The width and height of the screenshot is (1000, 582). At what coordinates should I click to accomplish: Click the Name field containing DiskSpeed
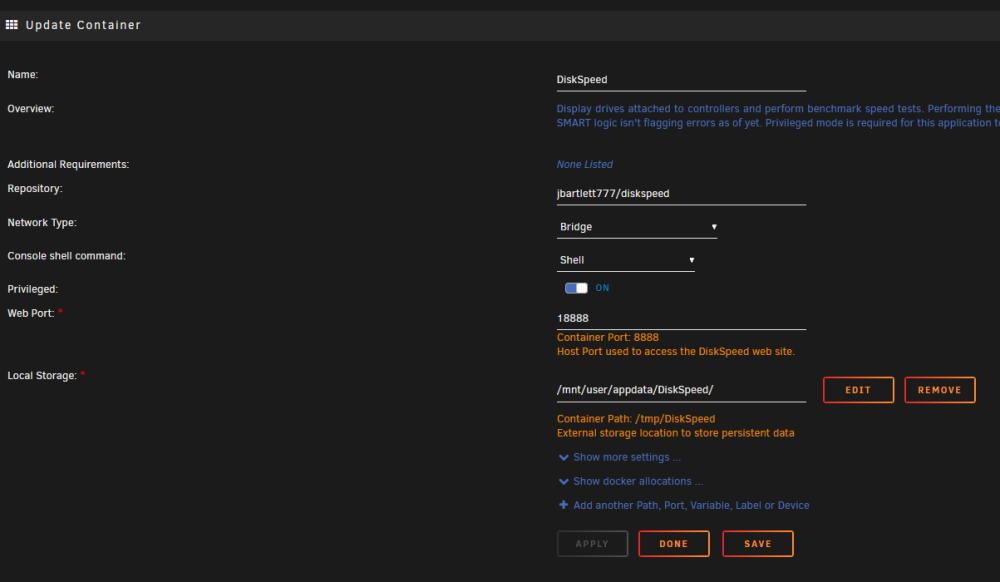[681, 80]
